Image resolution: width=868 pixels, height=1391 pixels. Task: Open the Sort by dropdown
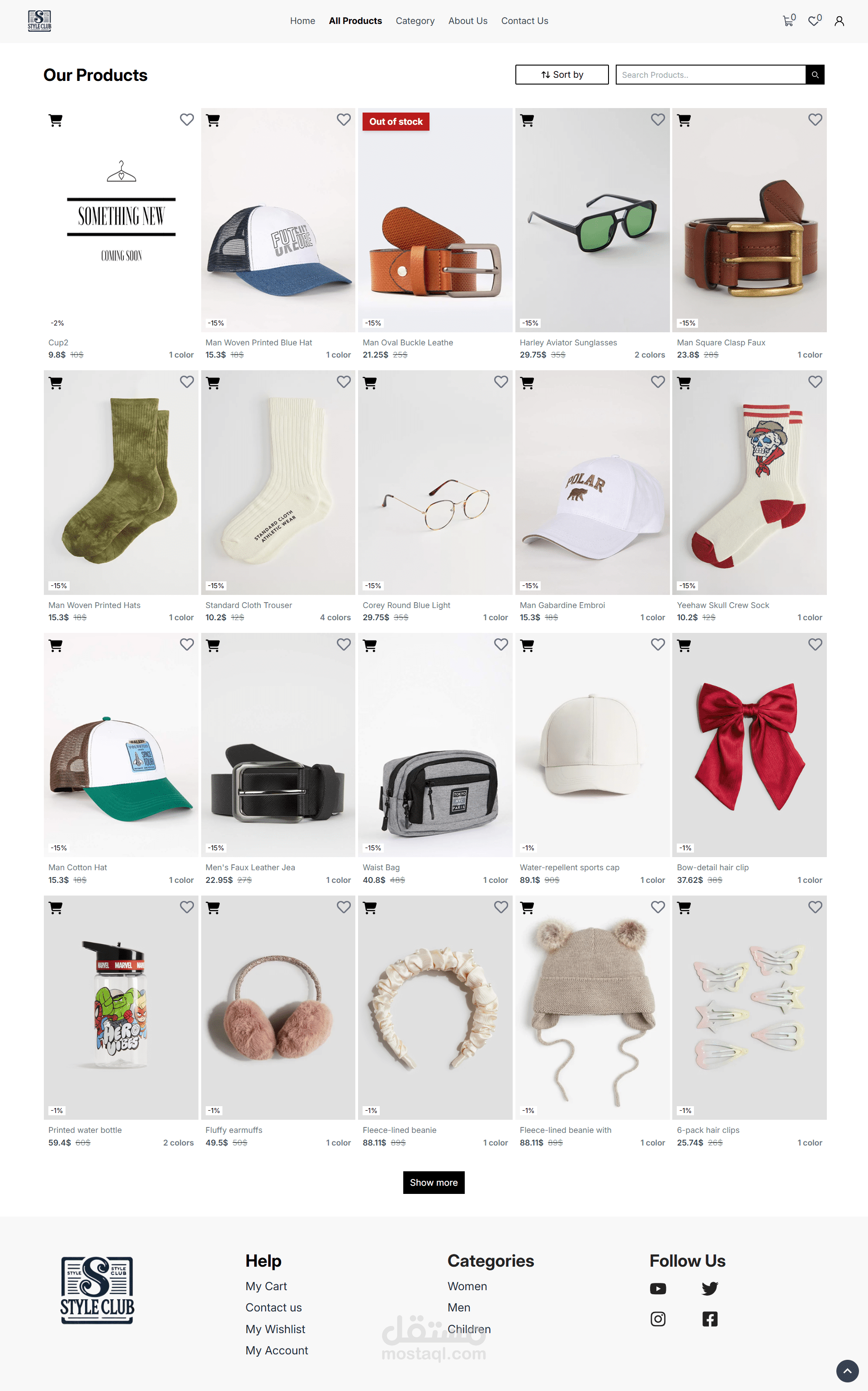561,75
